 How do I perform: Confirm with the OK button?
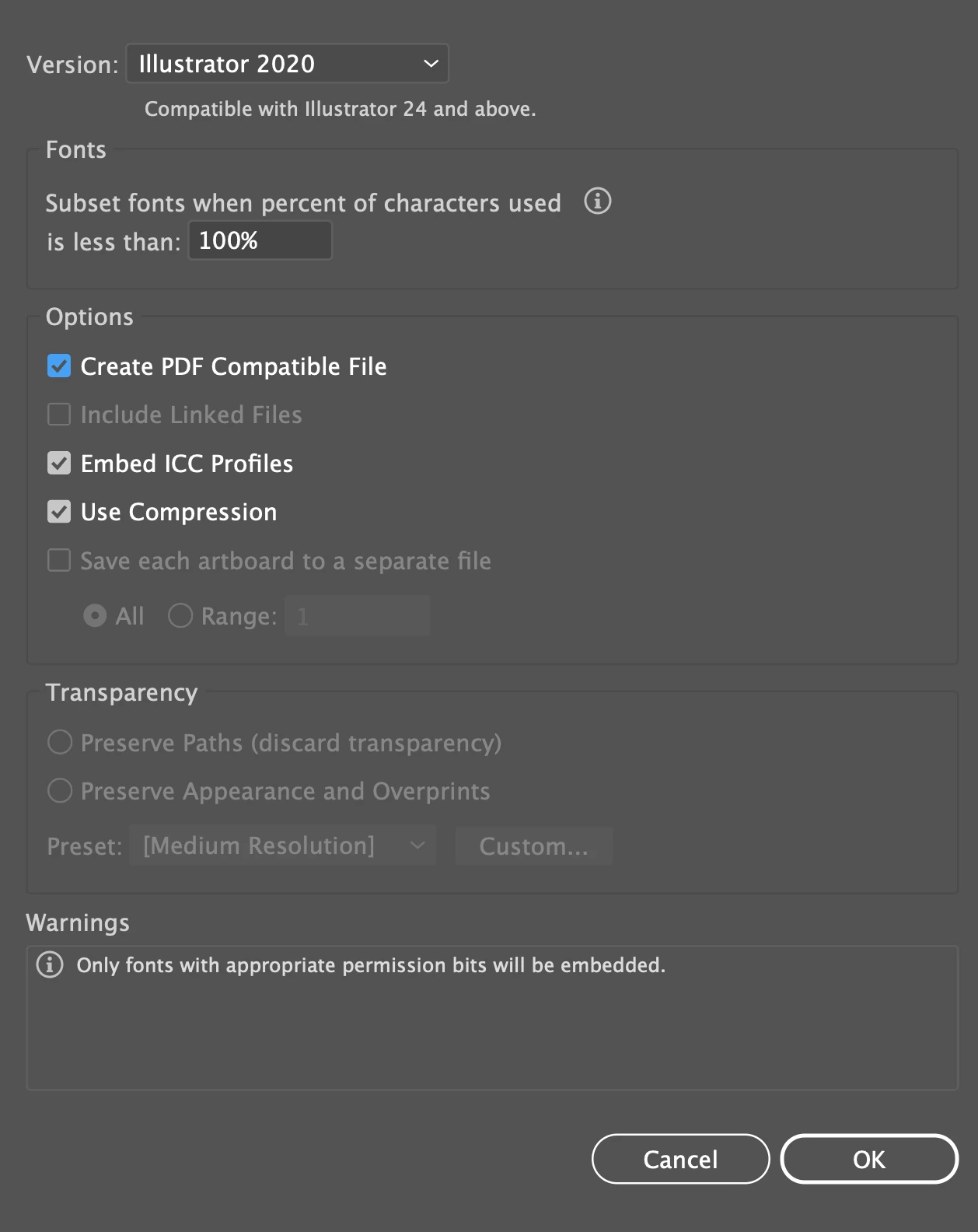[x=868, y=1159]
